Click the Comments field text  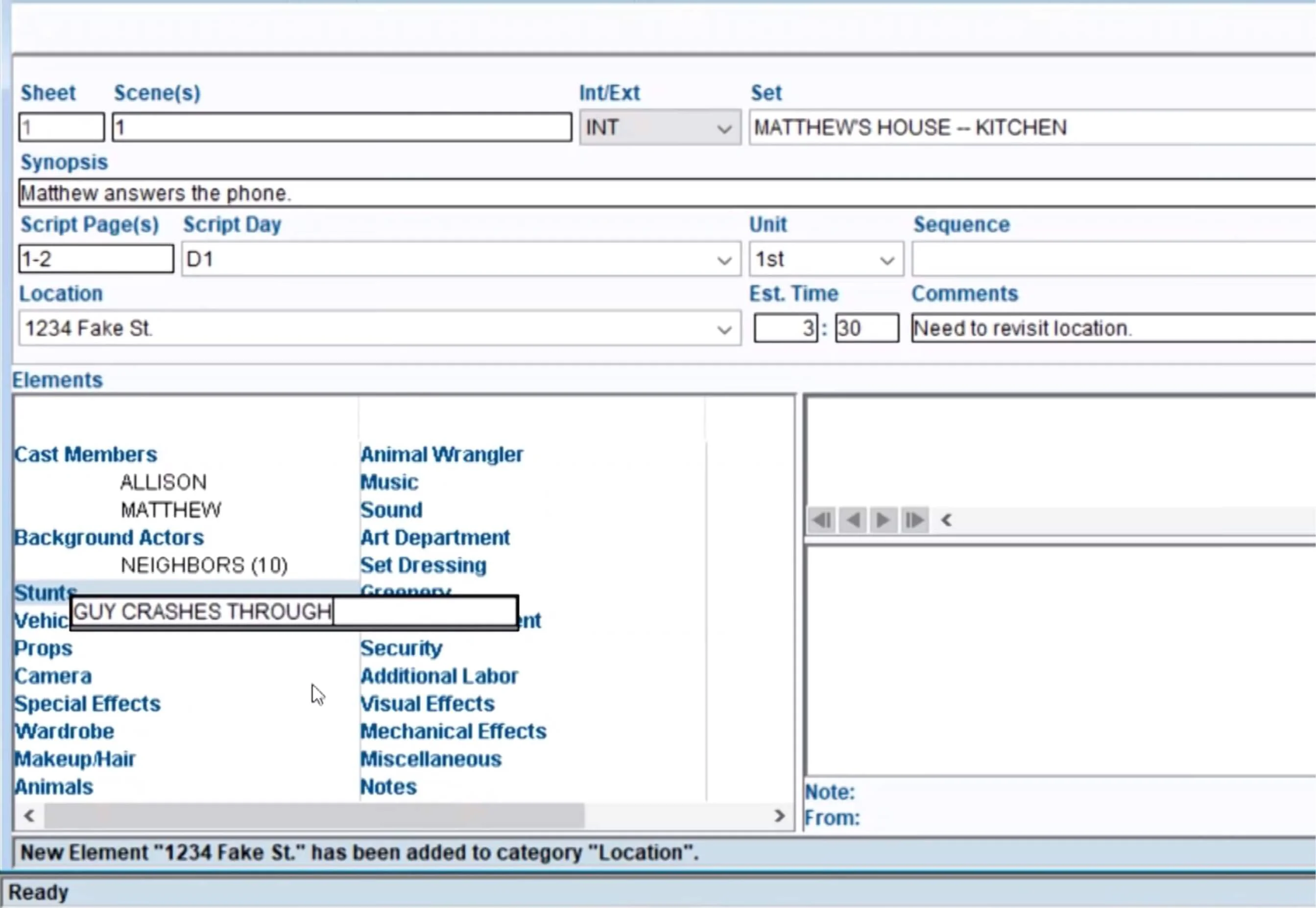(x=1023, y=328)
